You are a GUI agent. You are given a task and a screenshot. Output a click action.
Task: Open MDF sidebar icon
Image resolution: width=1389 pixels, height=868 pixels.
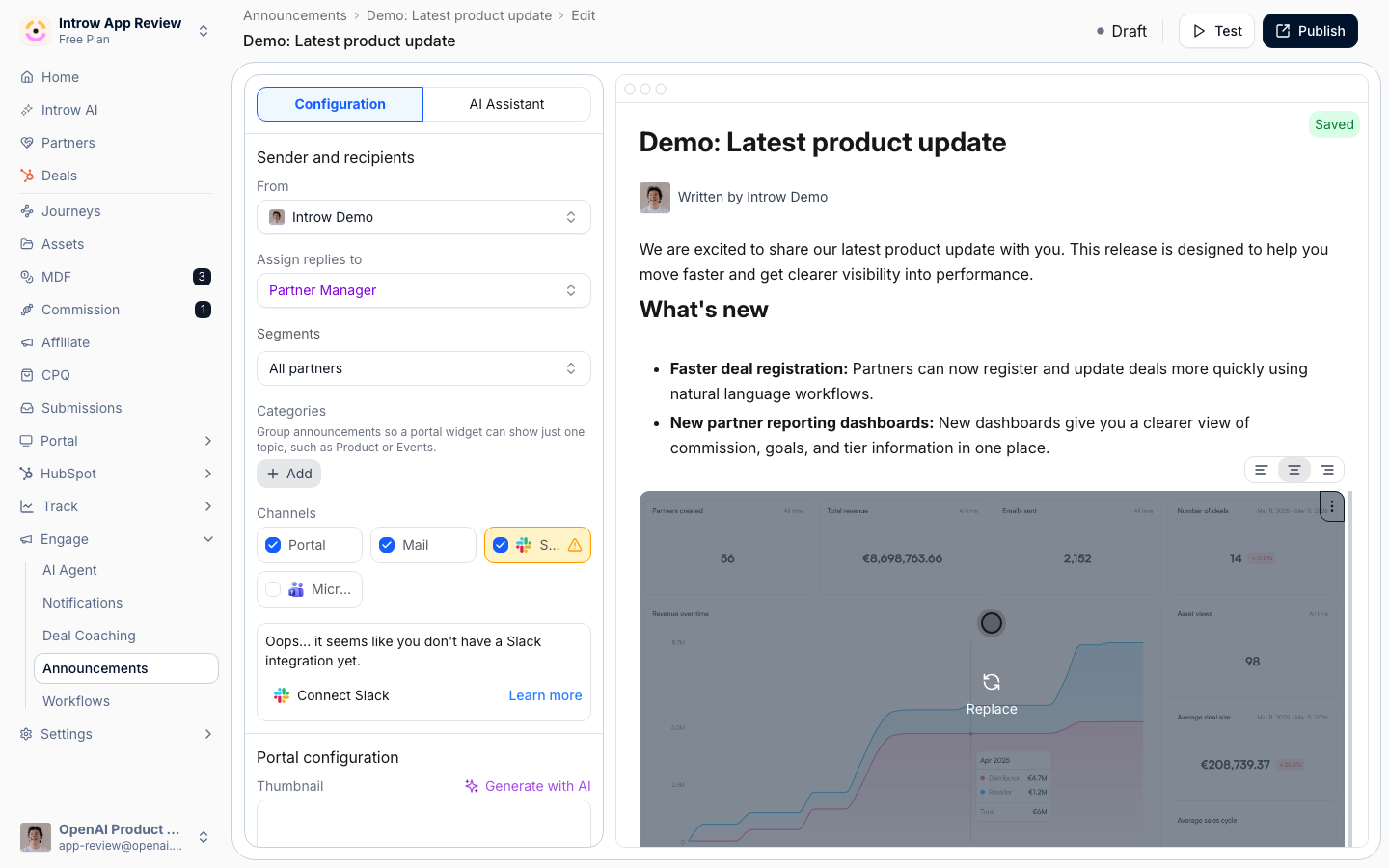pyautogui.click(x=27, y=277)
